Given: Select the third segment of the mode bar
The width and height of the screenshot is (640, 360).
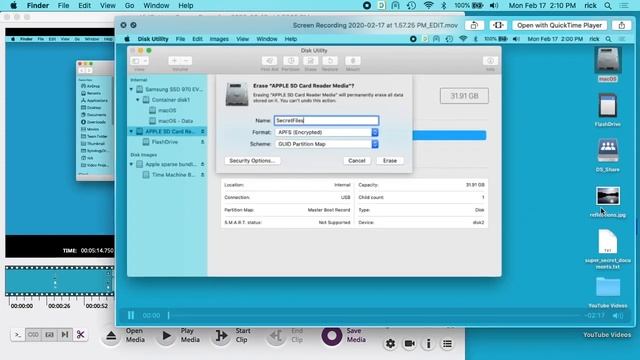Looking at the screenshot, I should pos(49,335).
